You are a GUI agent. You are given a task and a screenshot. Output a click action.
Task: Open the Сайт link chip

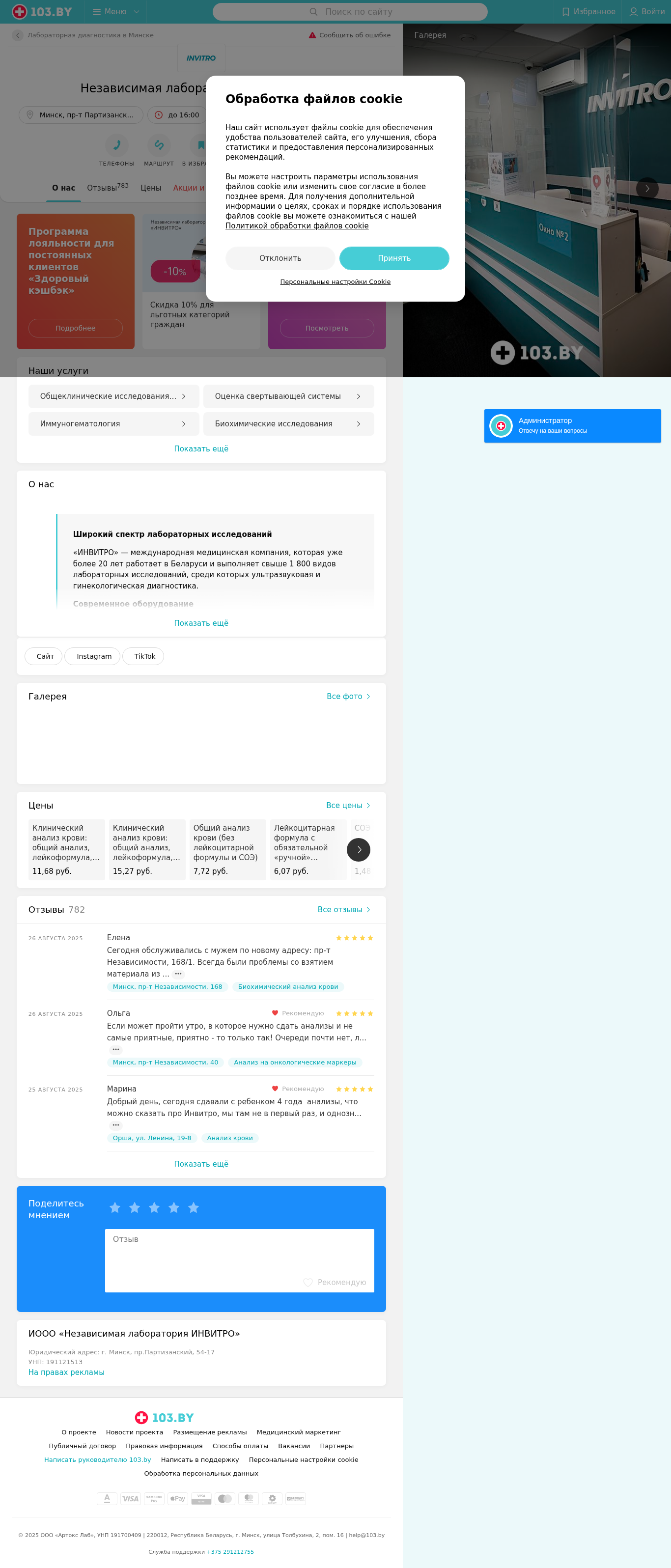tap(44, 656)
